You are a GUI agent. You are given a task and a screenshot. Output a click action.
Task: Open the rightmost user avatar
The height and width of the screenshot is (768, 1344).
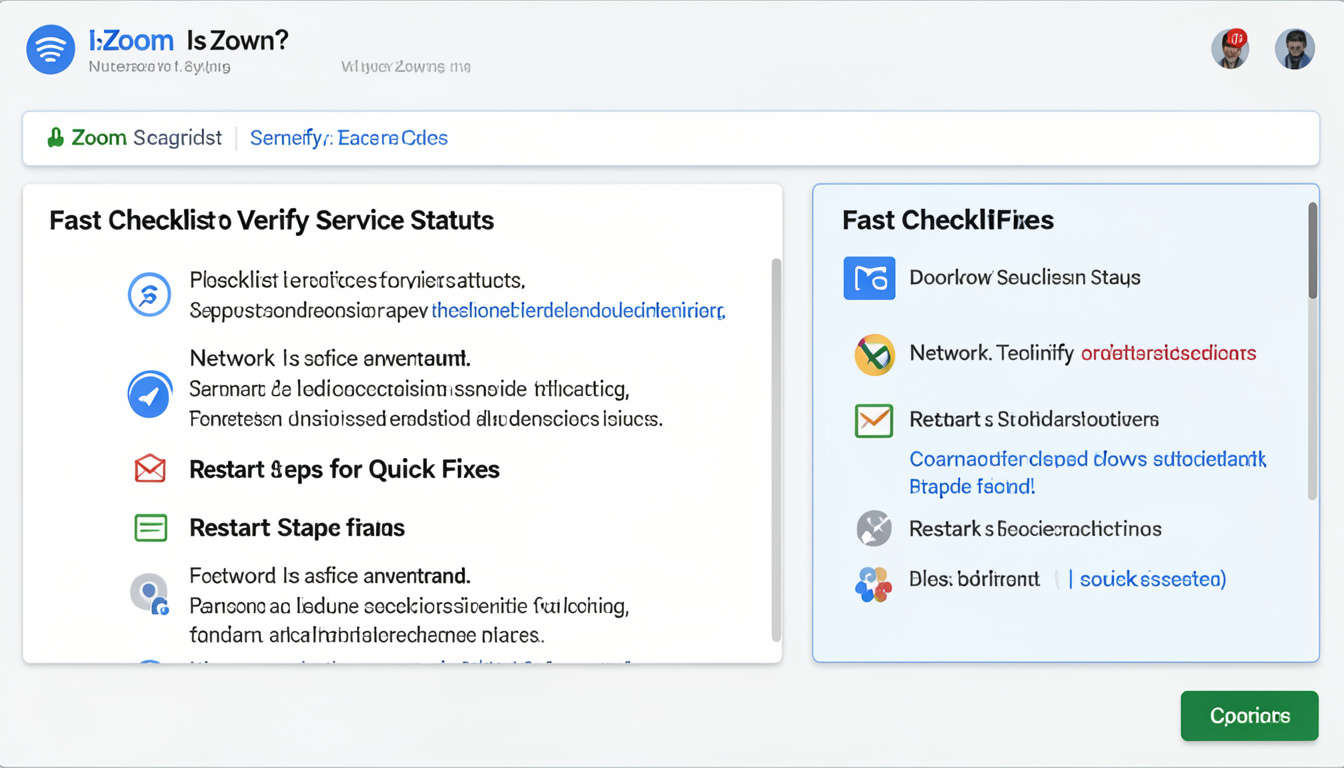[x=1296, y=48]
